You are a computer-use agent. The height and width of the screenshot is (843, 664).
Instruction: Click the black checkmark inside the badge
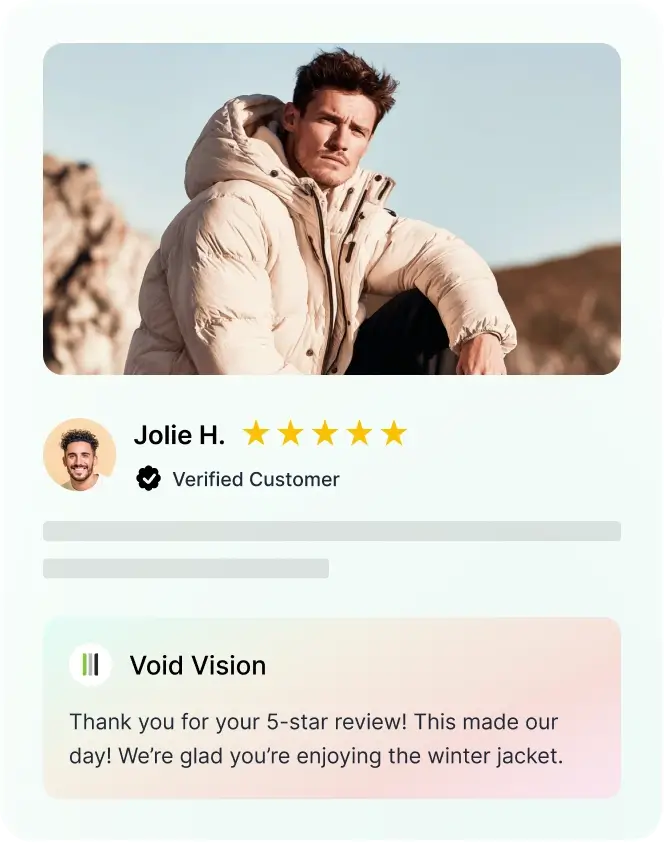(148, 478)
